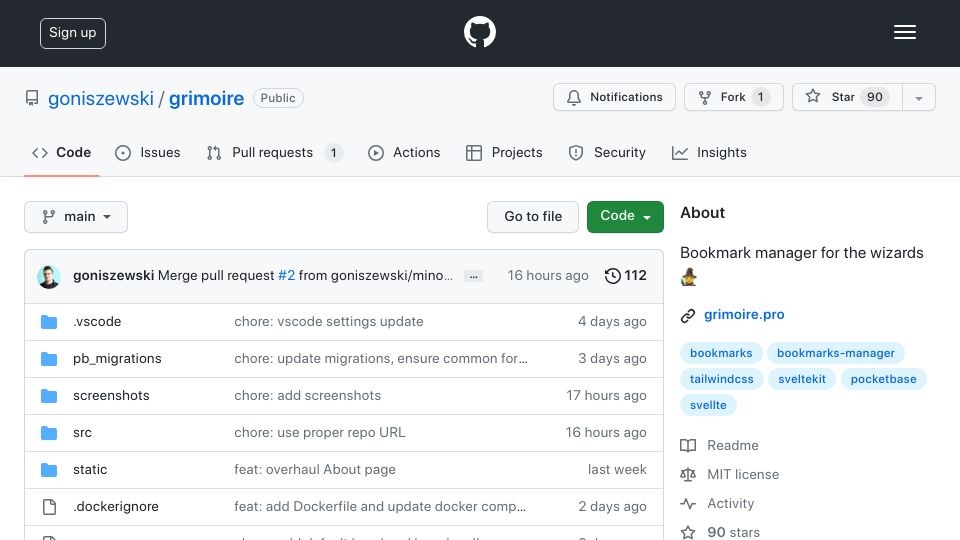
Task: Open the src folder
Action: [82, 433]
